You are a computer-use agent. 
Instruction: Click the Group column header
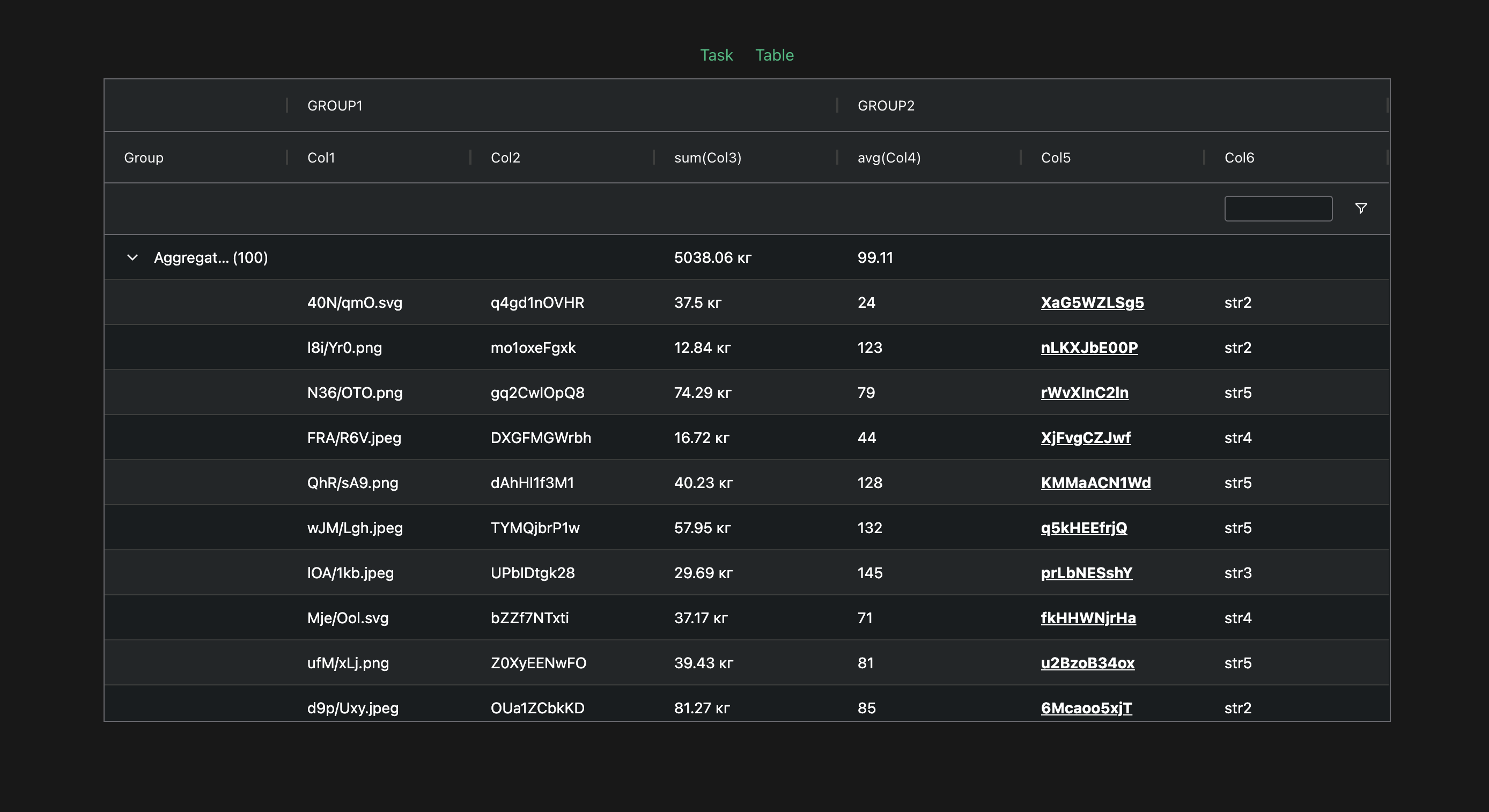tap(143, 157)
